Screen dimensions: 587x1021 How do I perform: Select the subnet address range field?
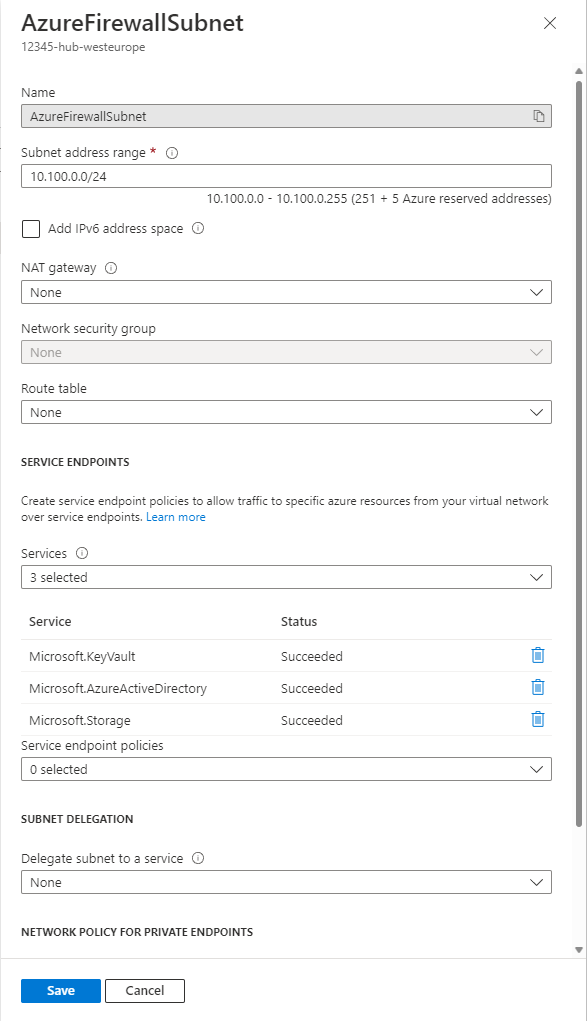tap(285, 176)
